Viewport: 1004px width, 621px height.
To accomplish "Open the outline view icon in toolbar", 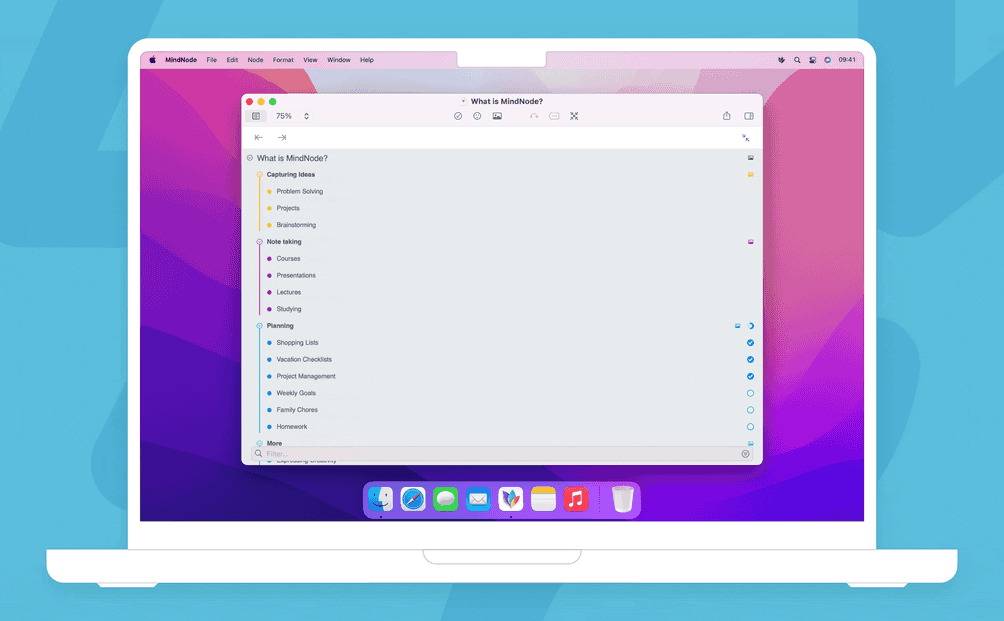I will (257, 116).
